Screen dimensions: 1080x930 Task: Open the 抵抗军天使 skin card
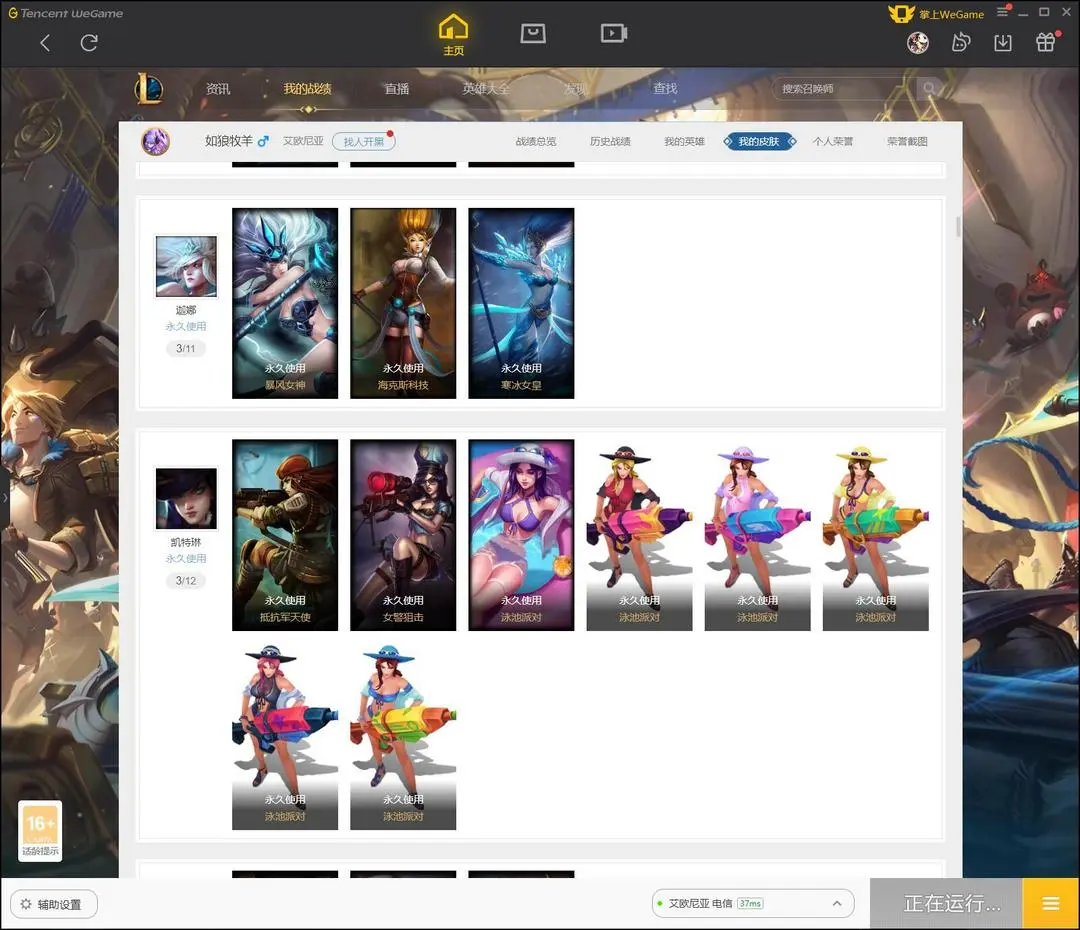tap(285, 535)
